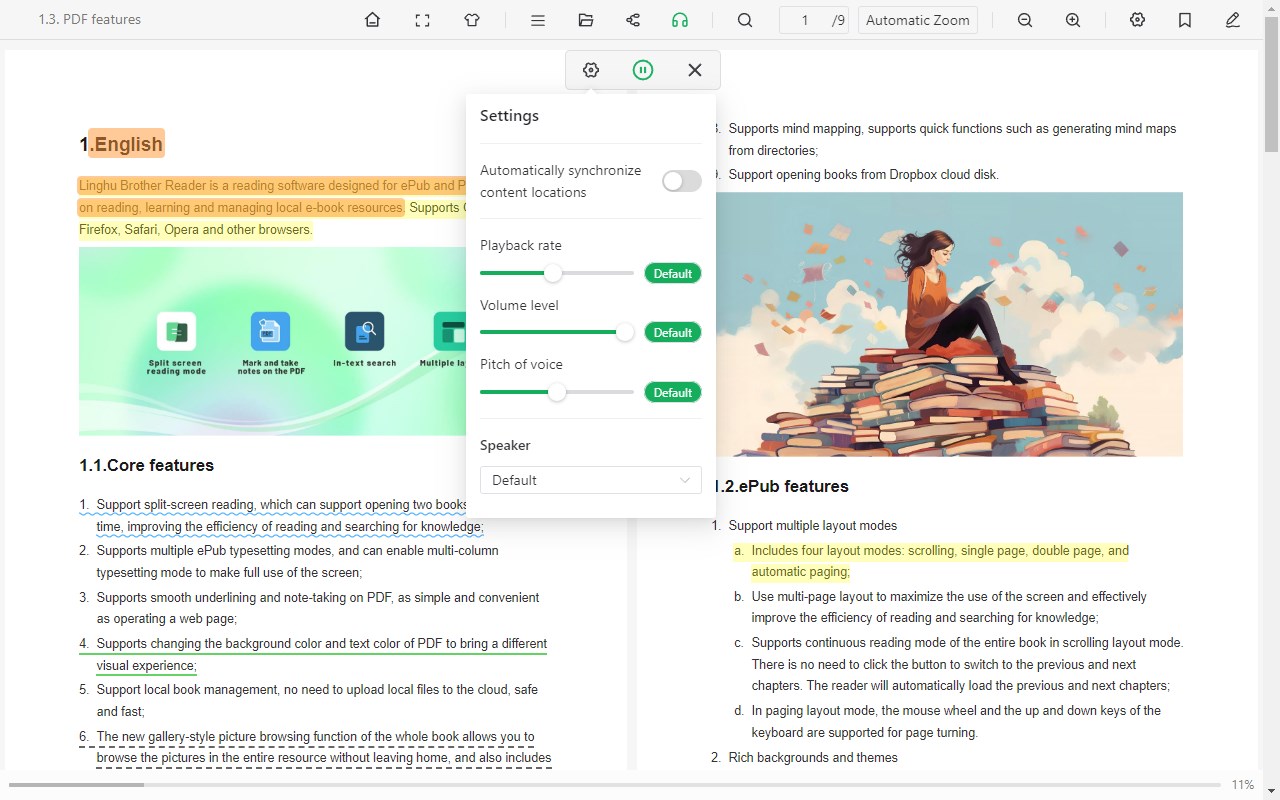Click the '1.2.ePub features' heading
Screen dimensions: 1280x800
[781, 486]
